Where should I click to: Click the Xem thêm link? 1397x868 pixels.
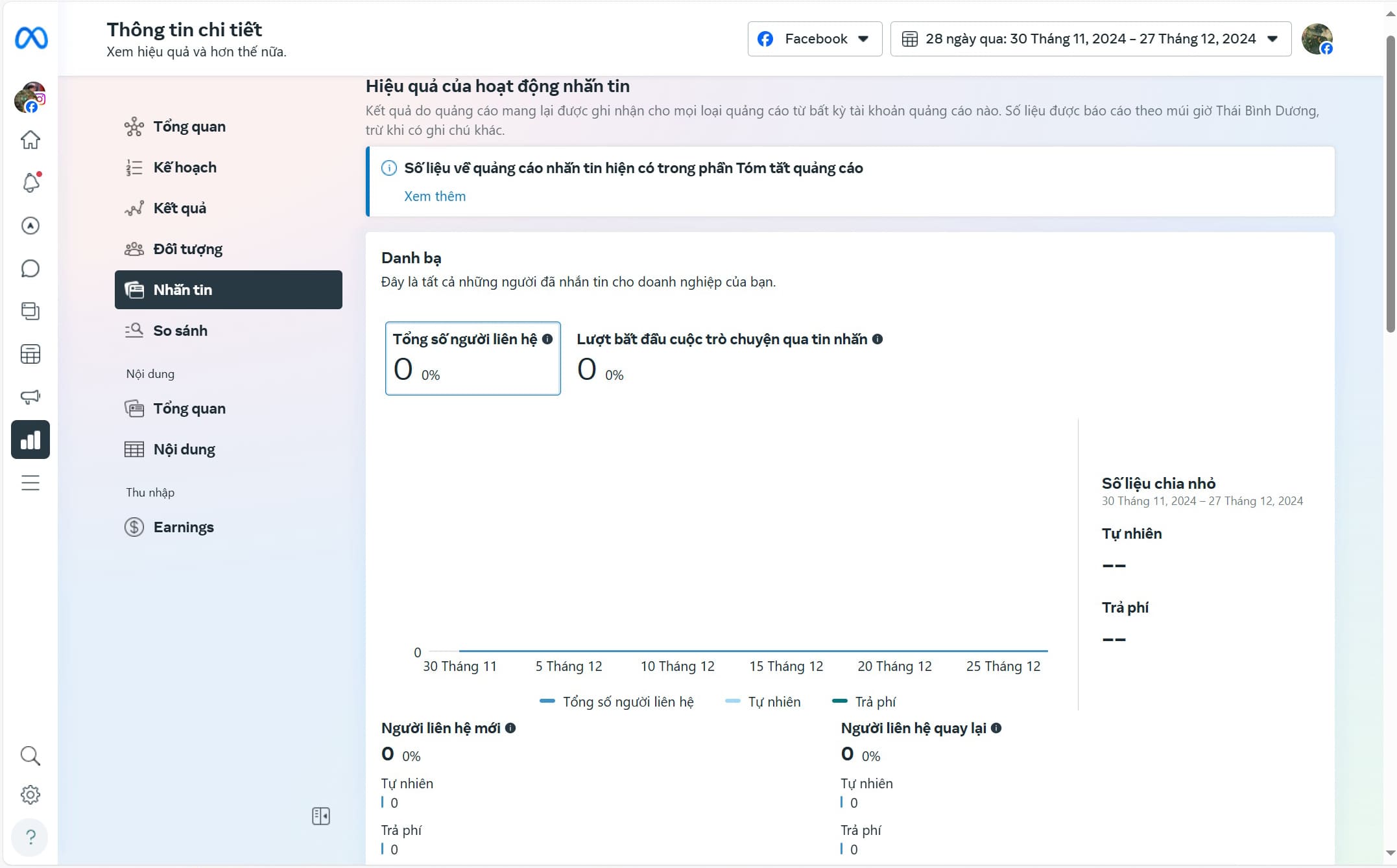point(435,196)
